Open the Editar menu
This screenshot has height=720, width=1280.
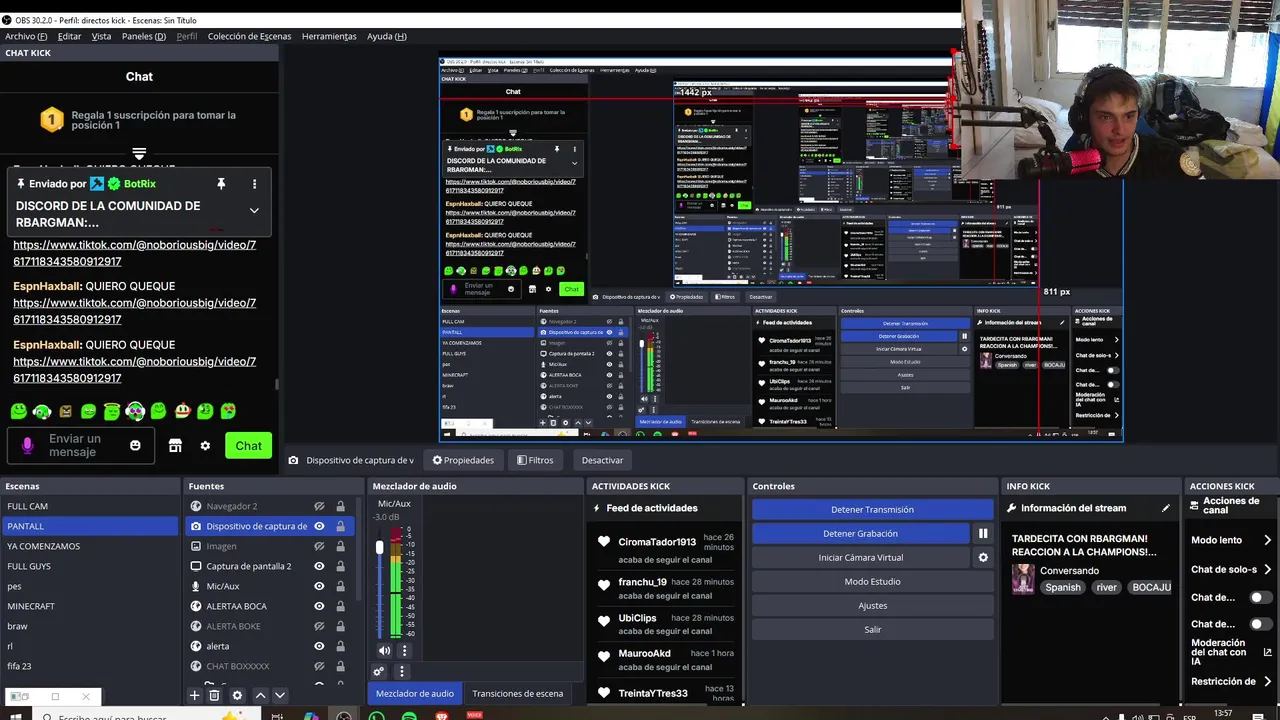click(x=69, y=36)
